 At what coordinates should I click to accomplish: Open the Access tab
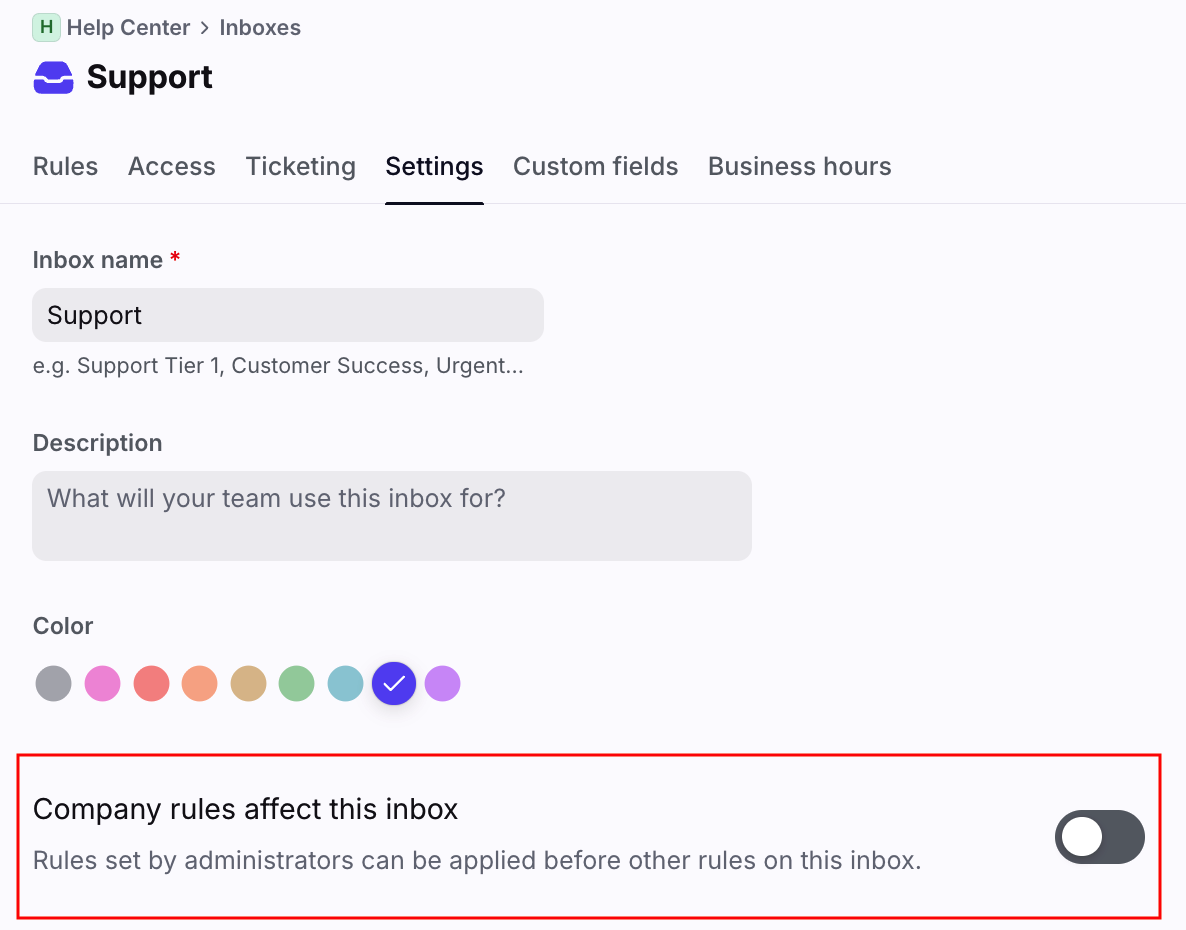click(171, 166)
